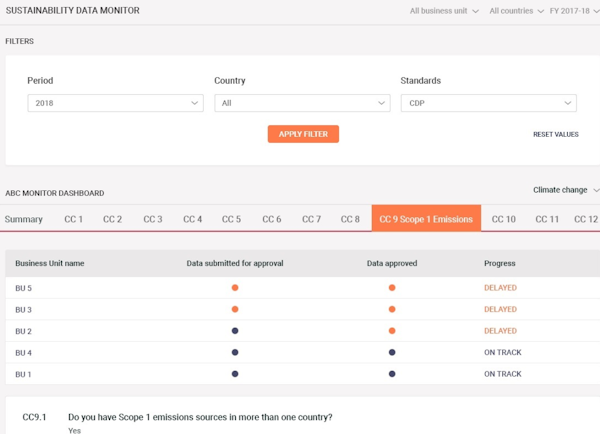Viewport: 600px width, 434px height.
Task: Switch to the CC 2 tab
Action: [x=112, y=219]
